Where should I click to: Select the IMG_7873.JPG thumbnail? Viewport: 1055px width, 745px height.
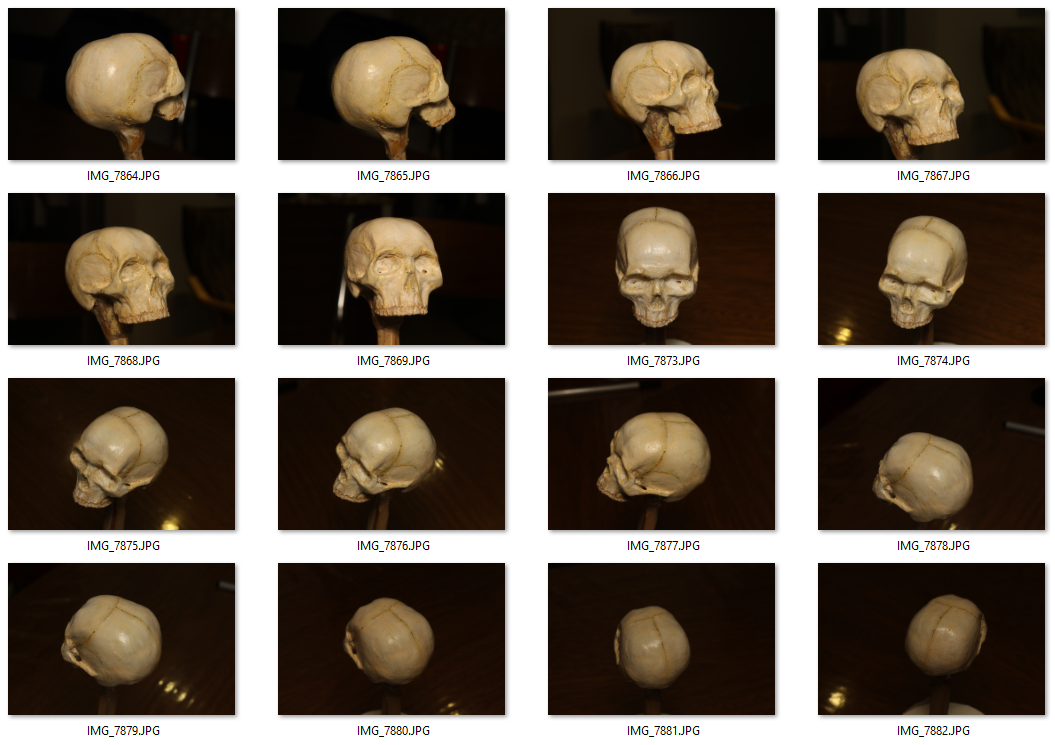click(661, 269)
